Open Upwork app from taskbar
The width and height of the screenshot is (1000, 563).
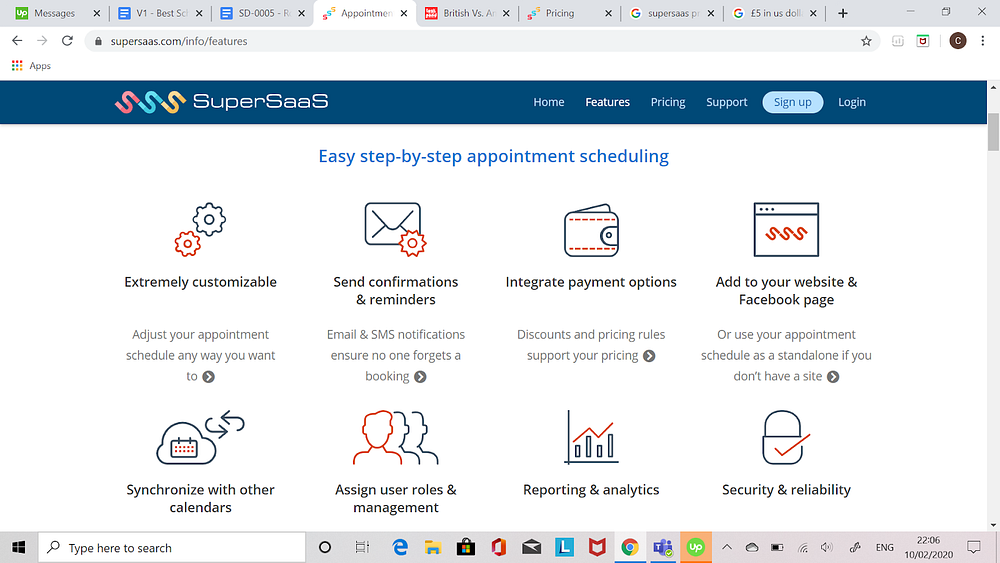(x=696, y=547)
